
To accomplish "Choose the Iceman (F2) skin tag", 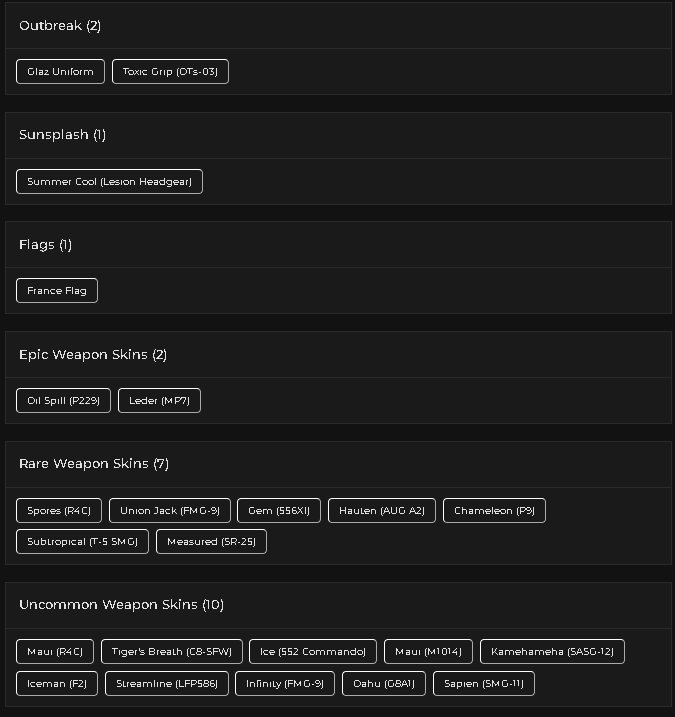I will pos(57,684).
